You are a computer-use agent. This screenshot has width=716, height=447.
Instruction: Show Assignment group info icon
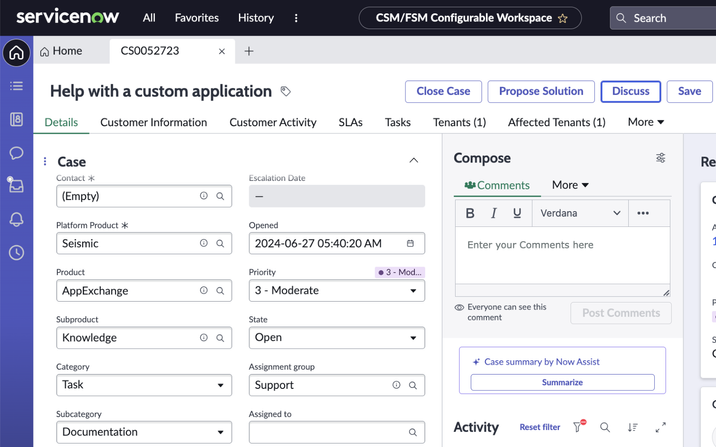[396, 385]
